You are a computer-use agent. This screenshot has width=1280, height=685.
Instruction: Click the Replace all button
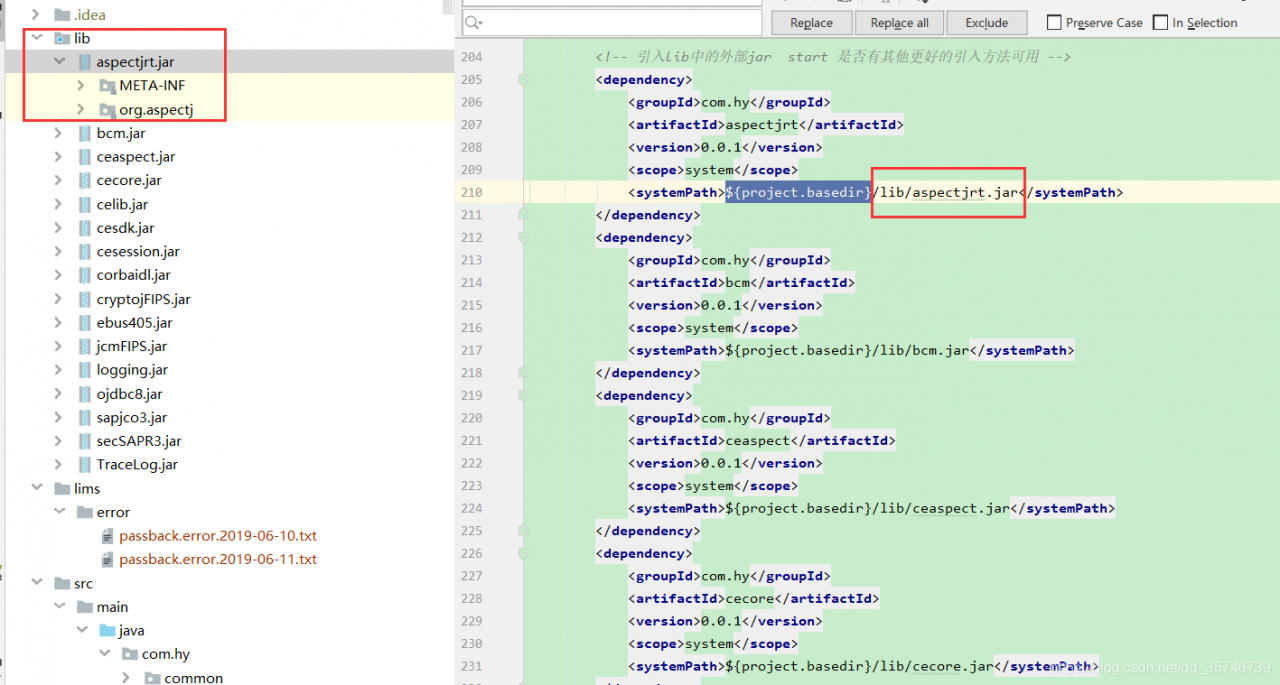click(899, 23)
